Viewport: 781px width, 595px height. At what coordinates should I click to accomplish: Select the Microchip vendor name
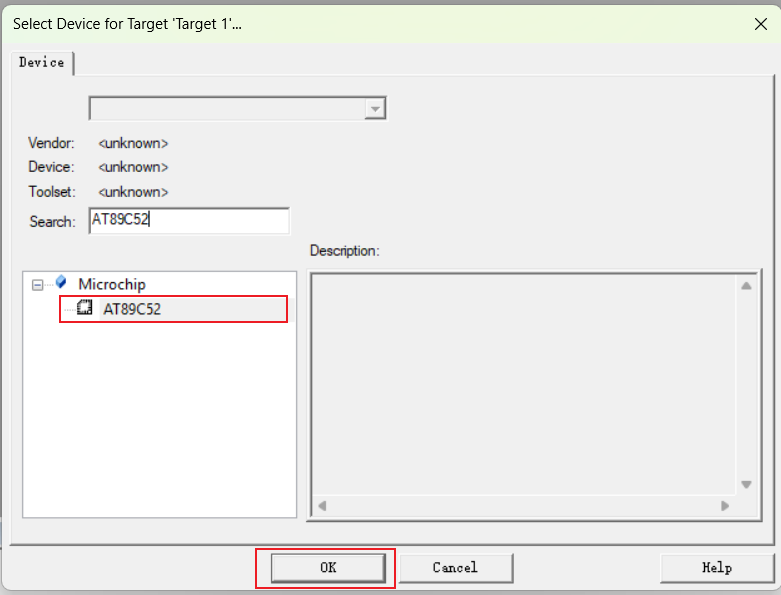[112, 284]
